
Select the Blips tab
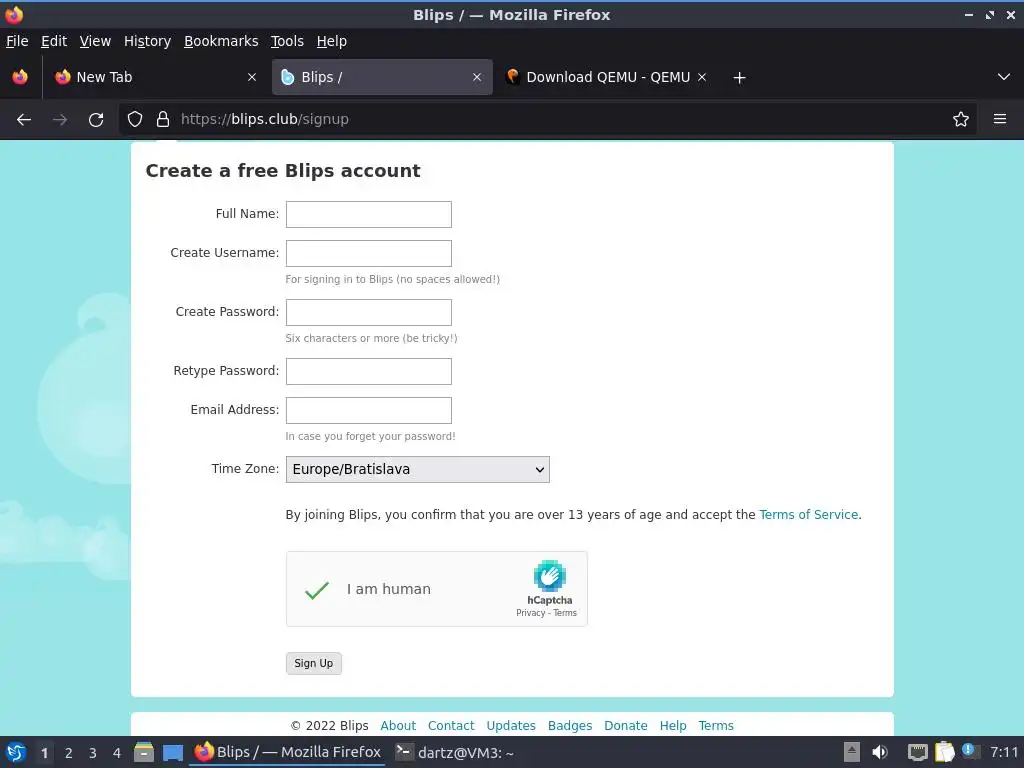(382, 77)
